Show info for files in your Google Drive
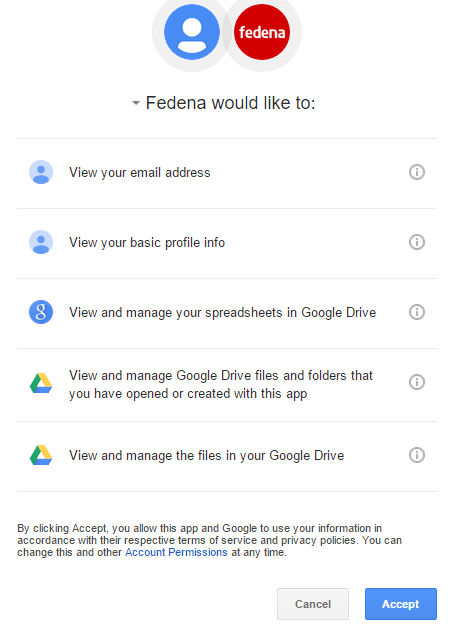Screen dimensions: 450x626 pos(417,455)
